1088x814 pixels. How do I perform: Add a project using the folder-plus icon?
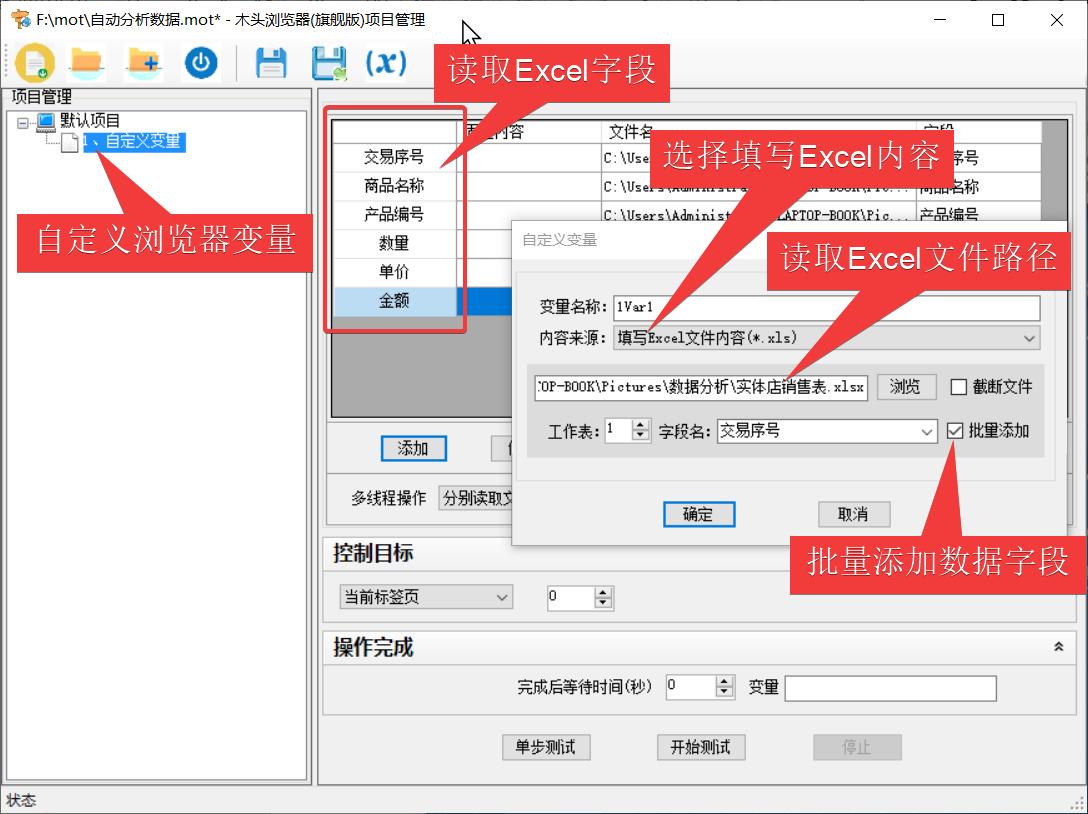[x=142, y=62]
